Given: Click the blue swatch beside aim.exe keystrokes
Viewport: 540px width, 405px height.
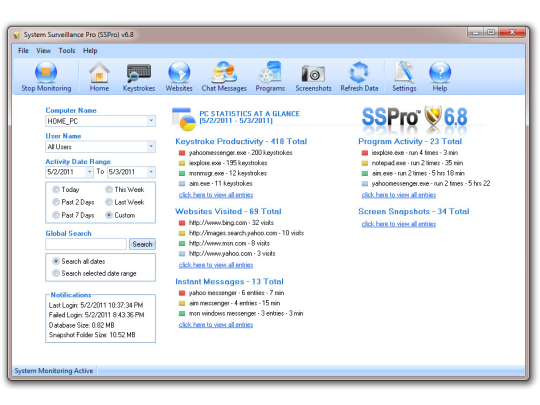Looking at the screenshot, I should [182, 184].
